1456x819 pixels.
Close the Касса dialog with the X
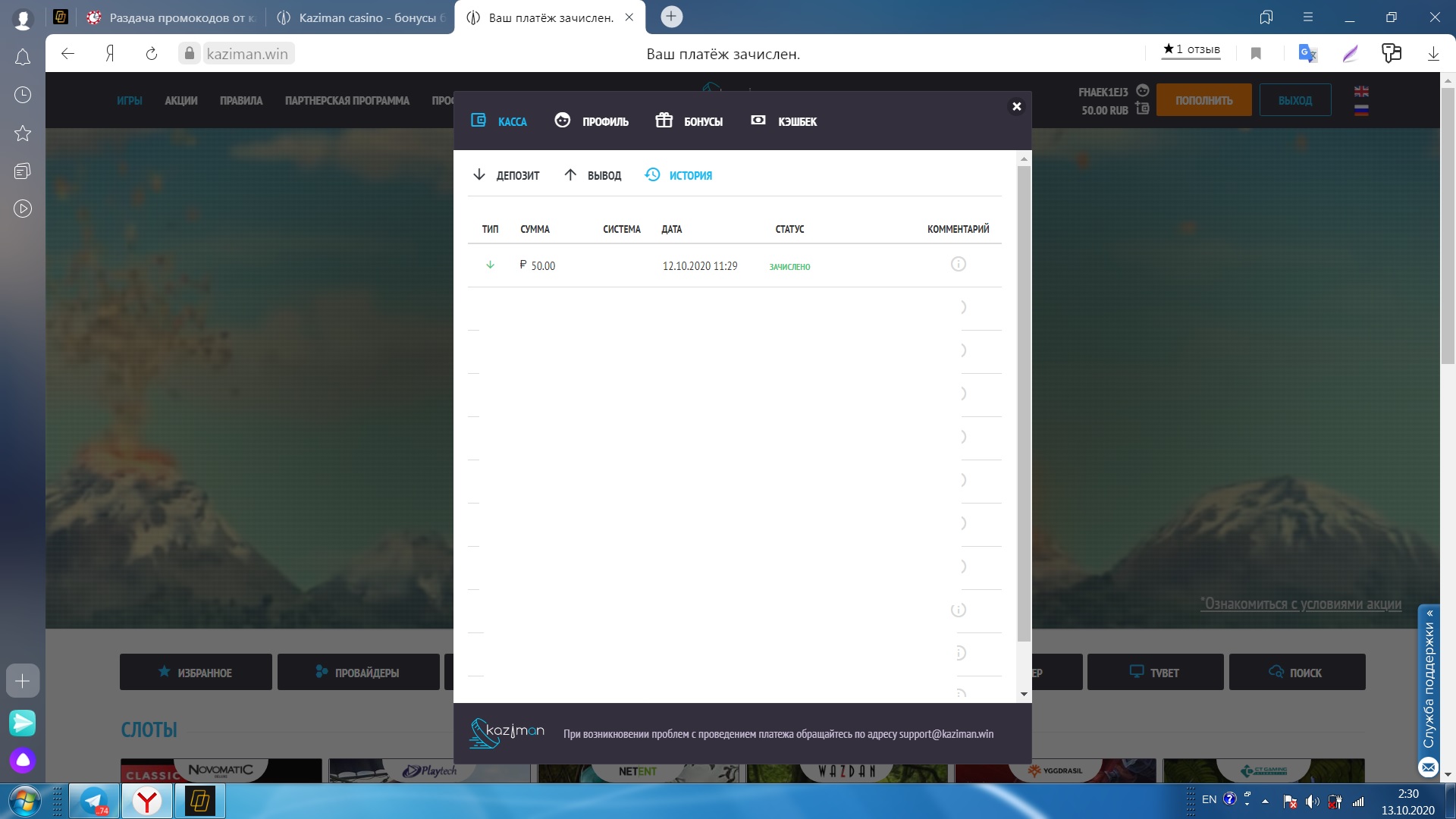1017,107
